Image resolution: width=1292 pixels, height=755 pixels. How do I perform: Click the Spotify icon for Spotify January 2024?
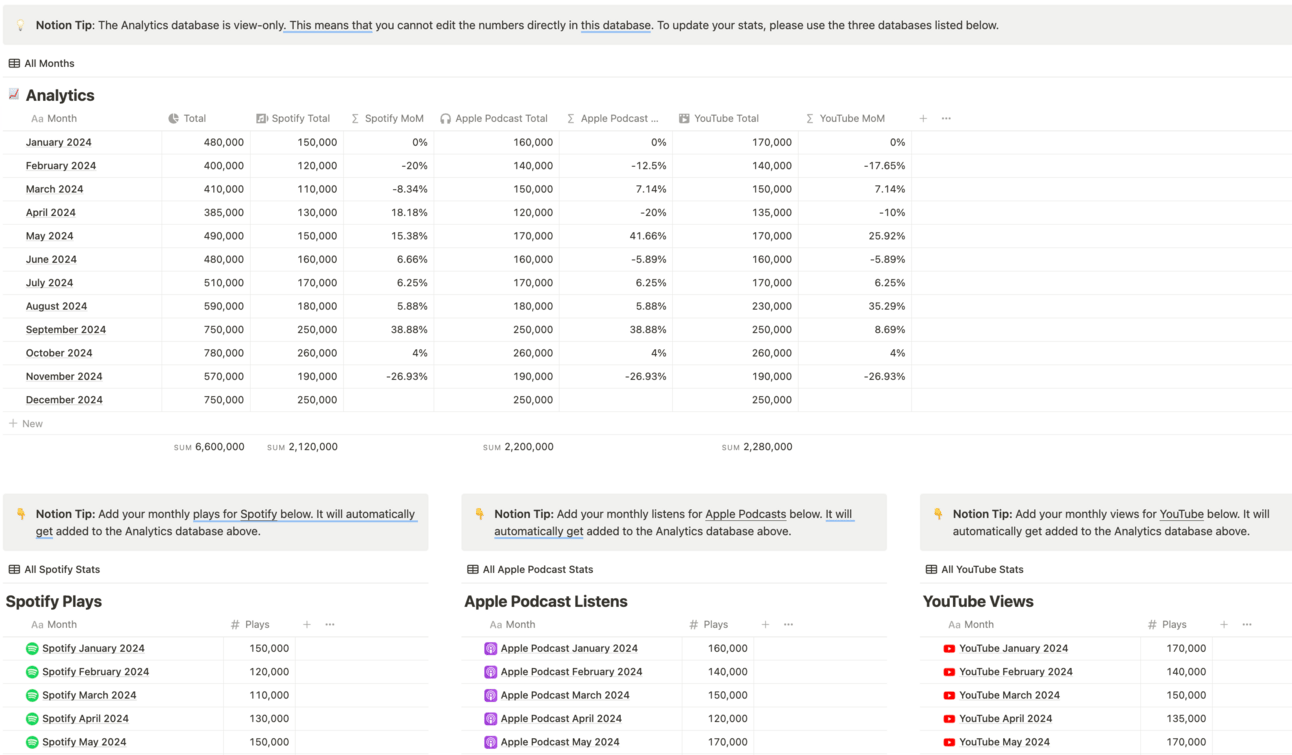(32, 649)
